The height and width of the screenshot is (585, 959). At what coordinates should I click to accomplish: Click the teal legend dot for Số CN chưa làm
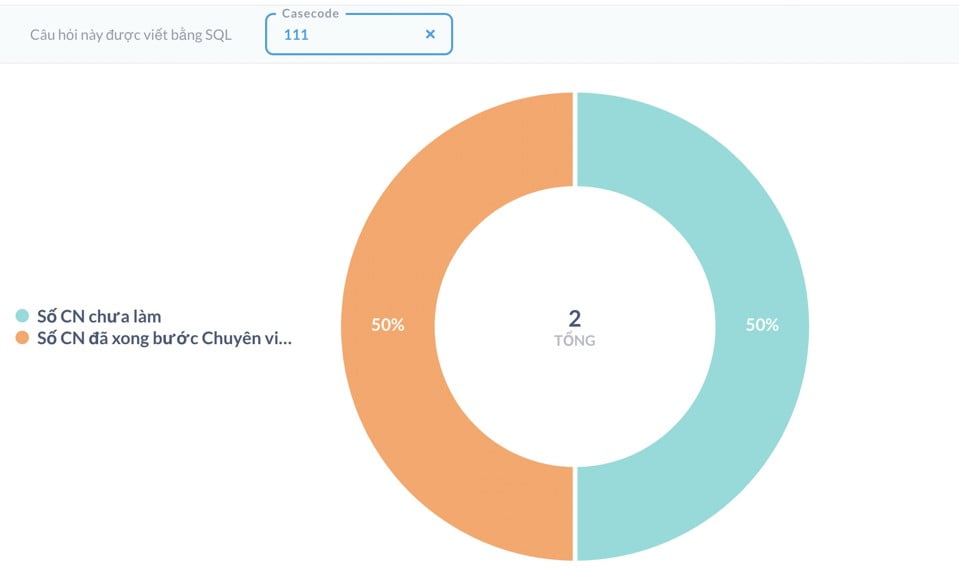22,317
